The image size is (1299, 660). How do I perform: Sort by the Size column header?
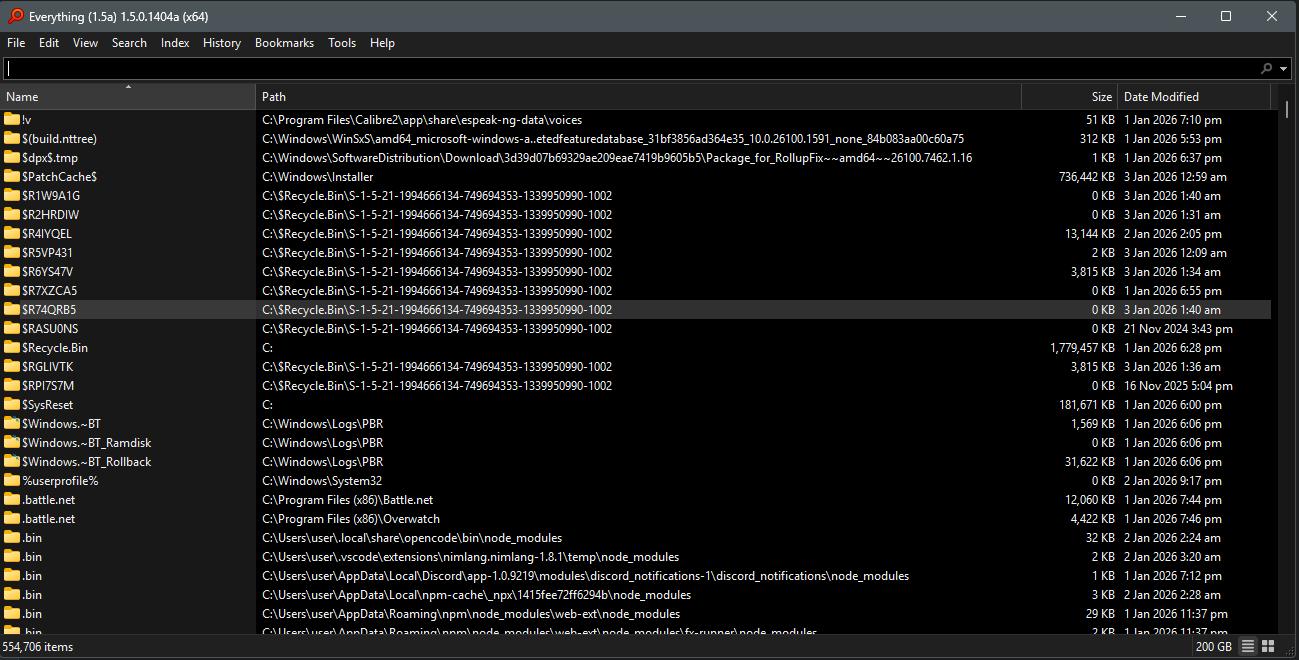(1070, 97)
